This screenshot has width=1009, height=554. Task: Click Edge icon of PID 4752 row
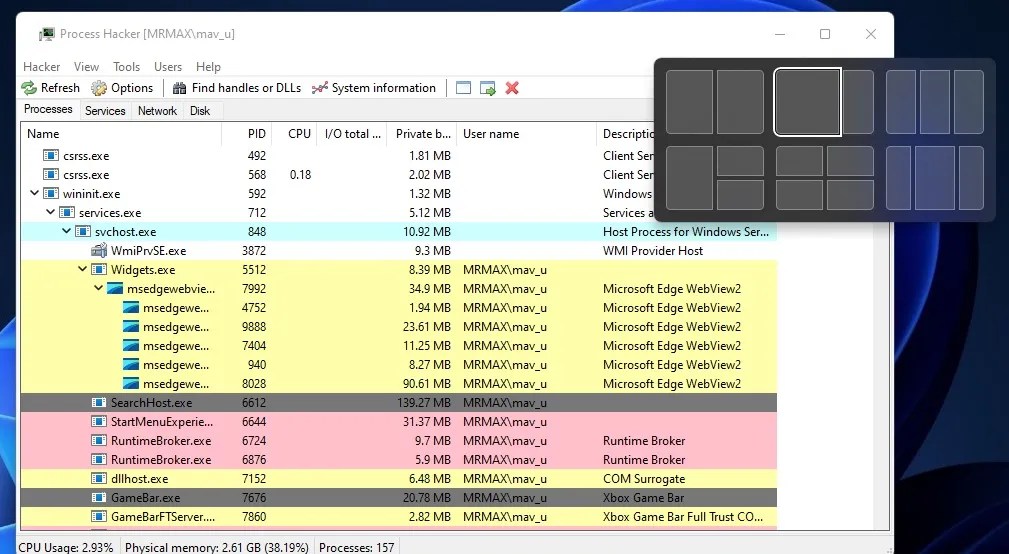(x=131, y=308)
